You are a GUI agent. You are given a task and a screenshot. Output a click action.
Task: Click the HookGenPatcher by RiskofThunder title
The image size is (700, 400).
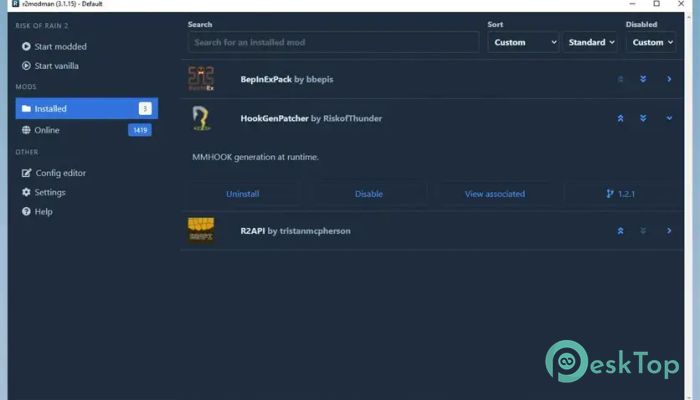[311, 118]
